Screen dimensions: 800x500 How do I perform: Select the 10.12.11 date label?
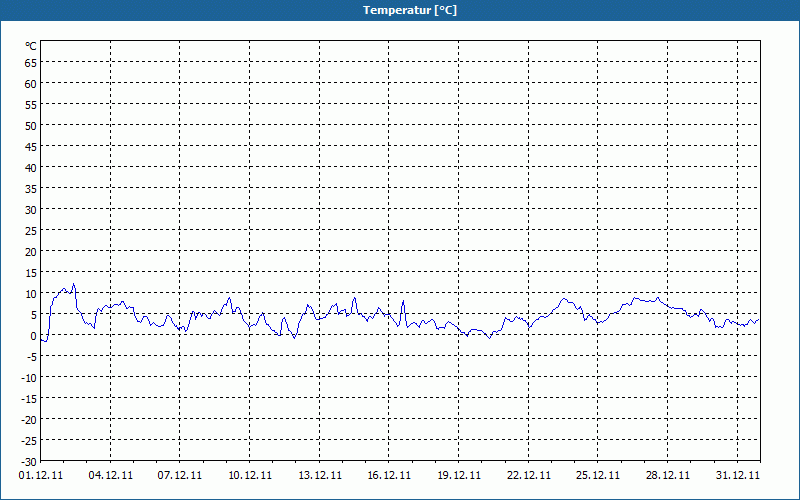click(250, 475)
